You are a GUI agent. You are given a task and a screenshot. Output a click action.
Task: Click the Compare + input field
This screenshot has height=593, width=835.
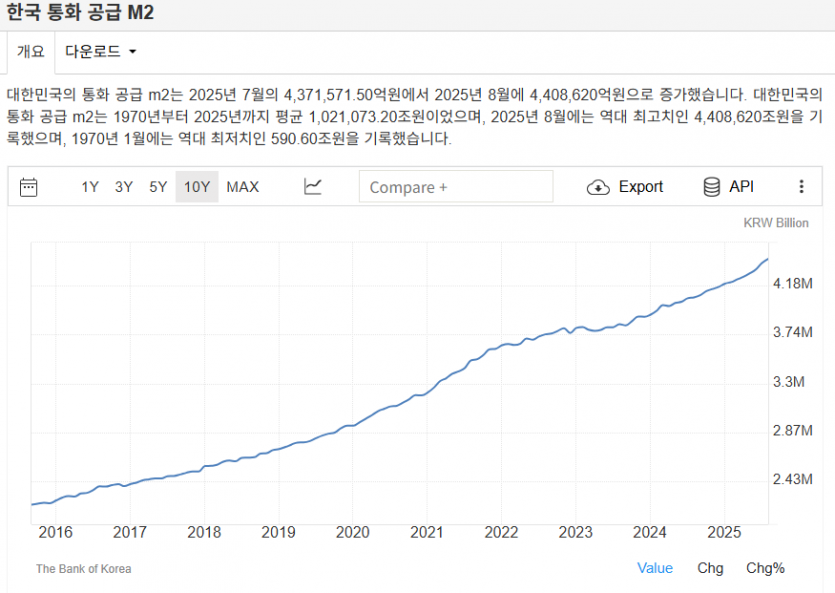(455, 187)
